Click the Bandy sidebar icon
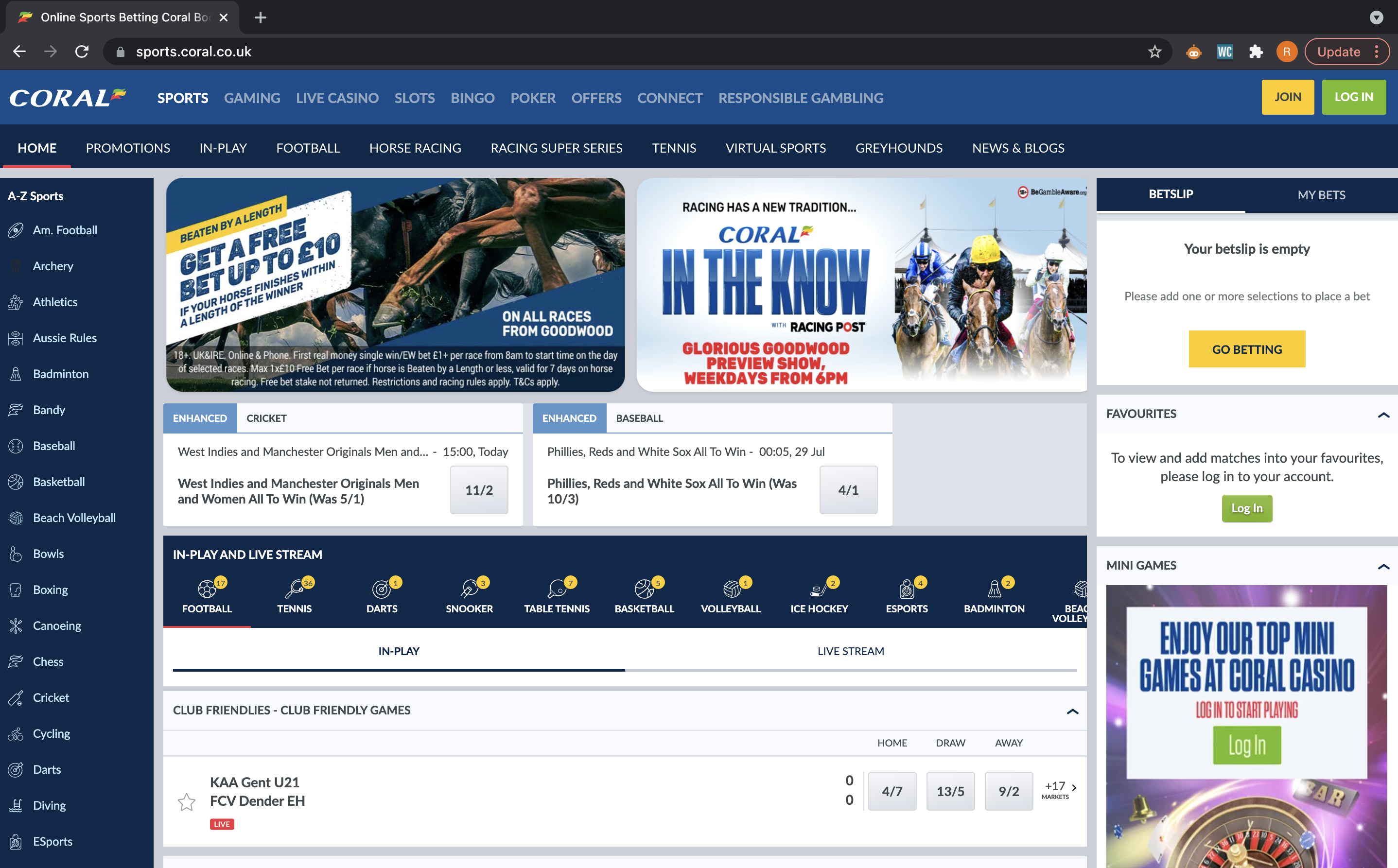This screenshot has width=1398, height=868. coord(16,410)
